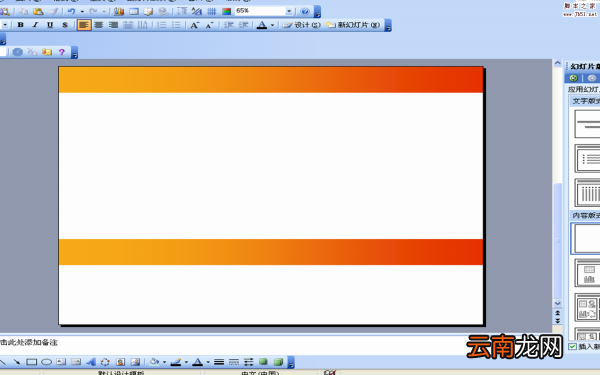Viewport: 600px width, 375px height.
Task: Click the Decrease Indent icon
Action: pos(228,25)
